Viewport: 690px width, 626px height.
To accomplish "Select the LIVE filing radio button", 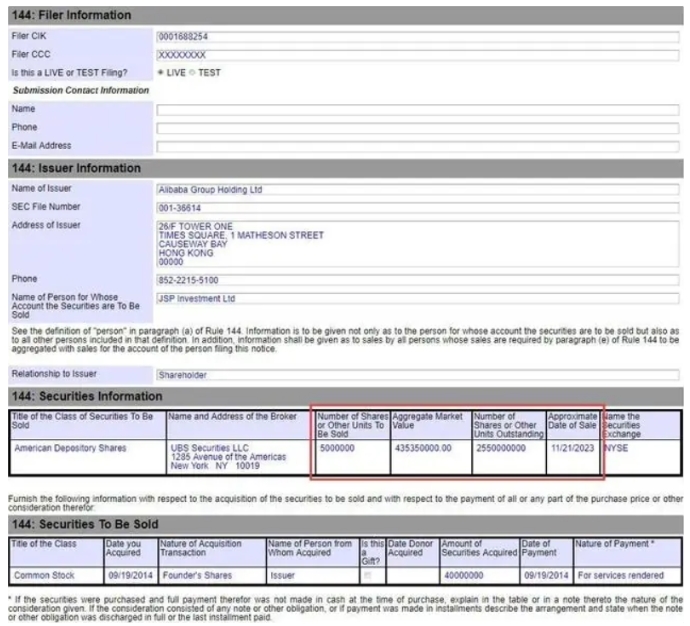I will coord(161,73).
